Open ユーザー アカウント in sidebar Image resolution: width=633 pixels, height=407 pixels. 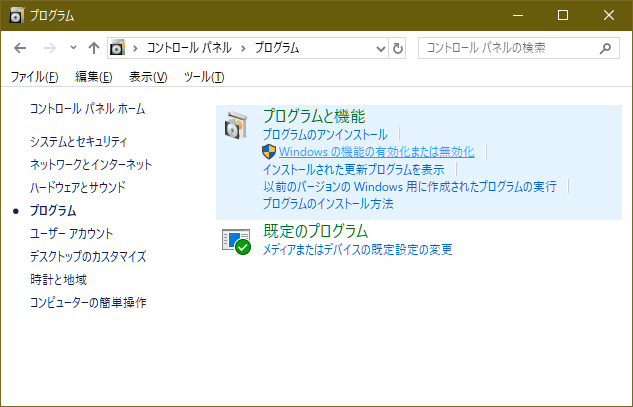point(71,233)
